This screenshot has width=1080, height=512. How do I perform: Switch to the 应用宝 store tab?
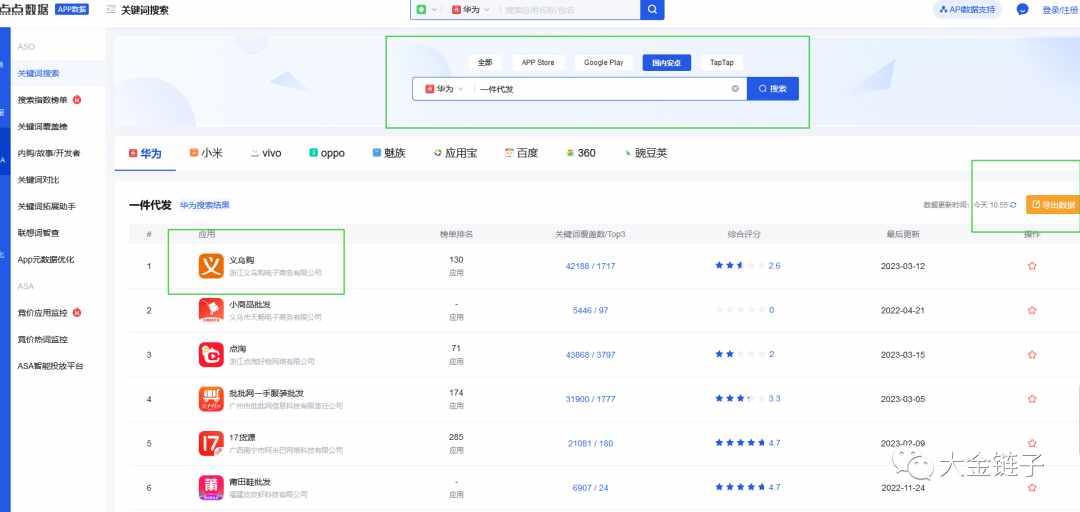point(455,153)
